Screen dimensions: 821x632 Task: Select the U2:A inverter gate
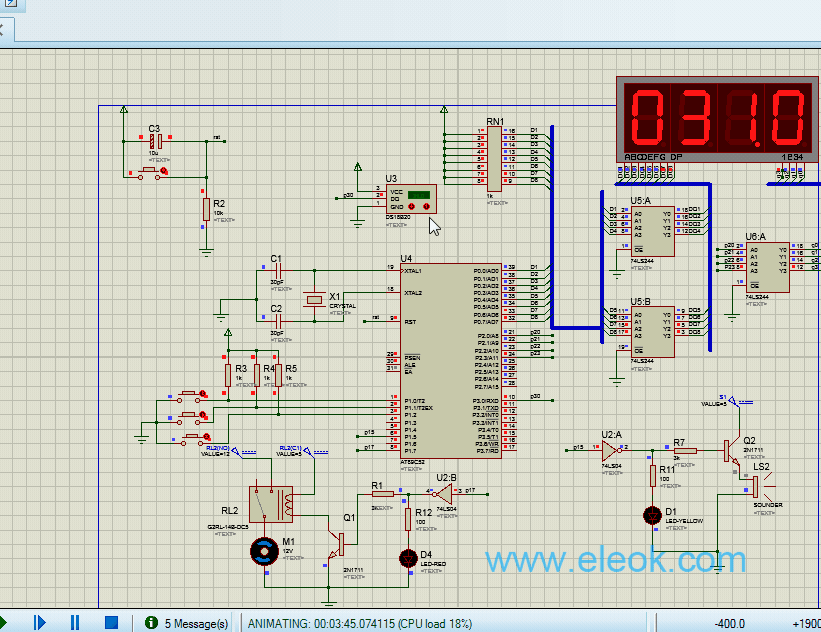pyautogui.click(x=610, y=450)
